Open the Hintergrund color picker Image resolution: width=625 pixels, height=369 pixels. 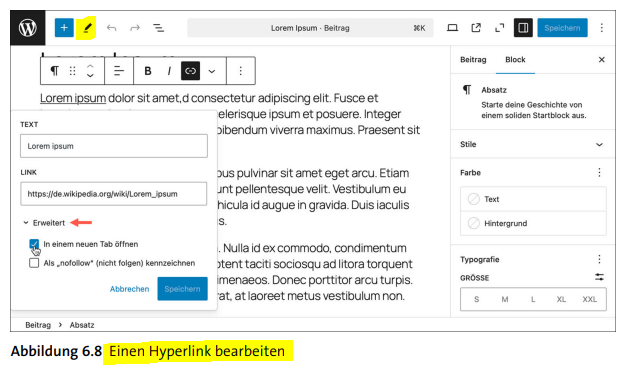point(533,223)
